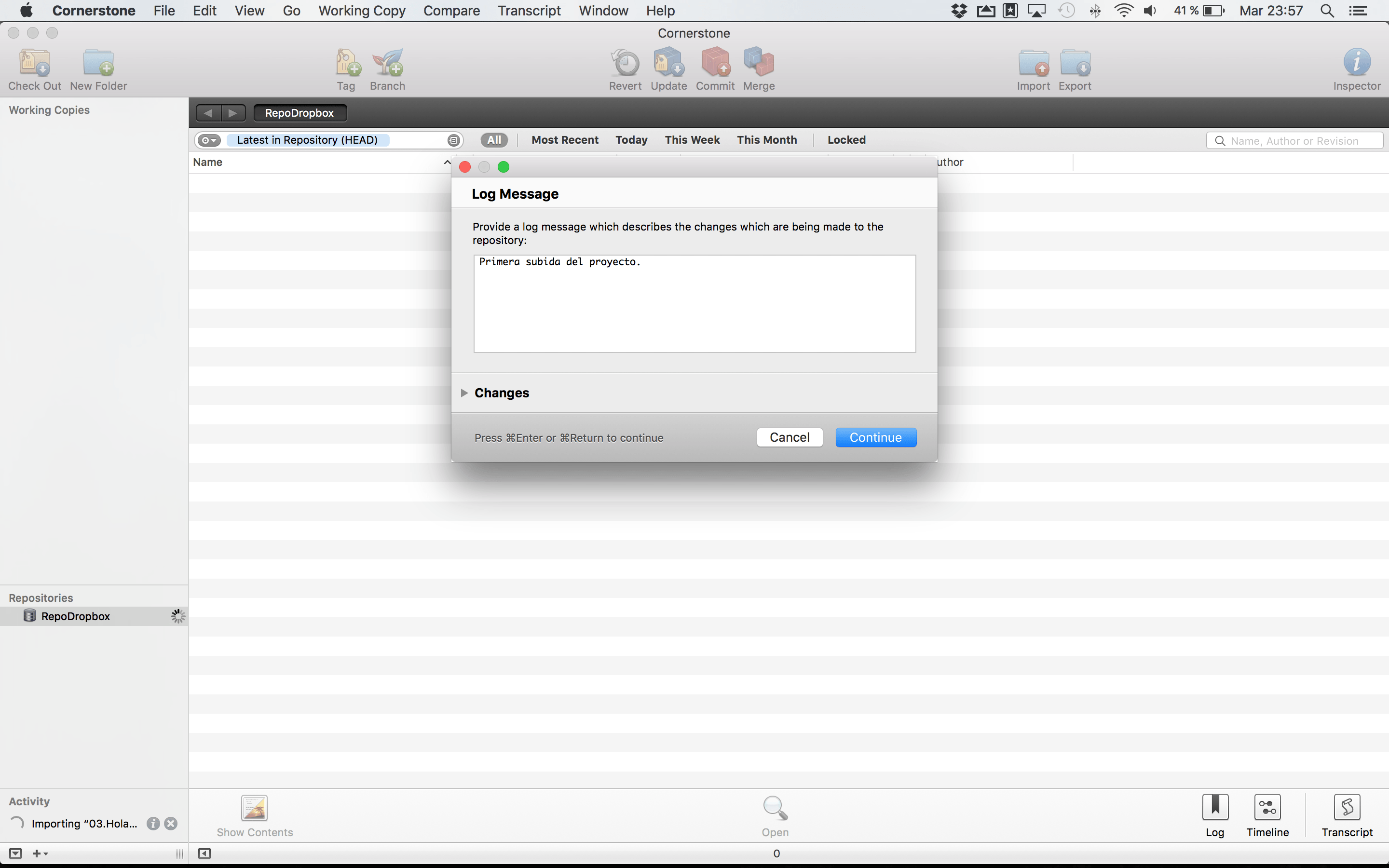Click the Revert toolbar icon
The height and width of the screenshot is (868, 1389).
point(625,63)
